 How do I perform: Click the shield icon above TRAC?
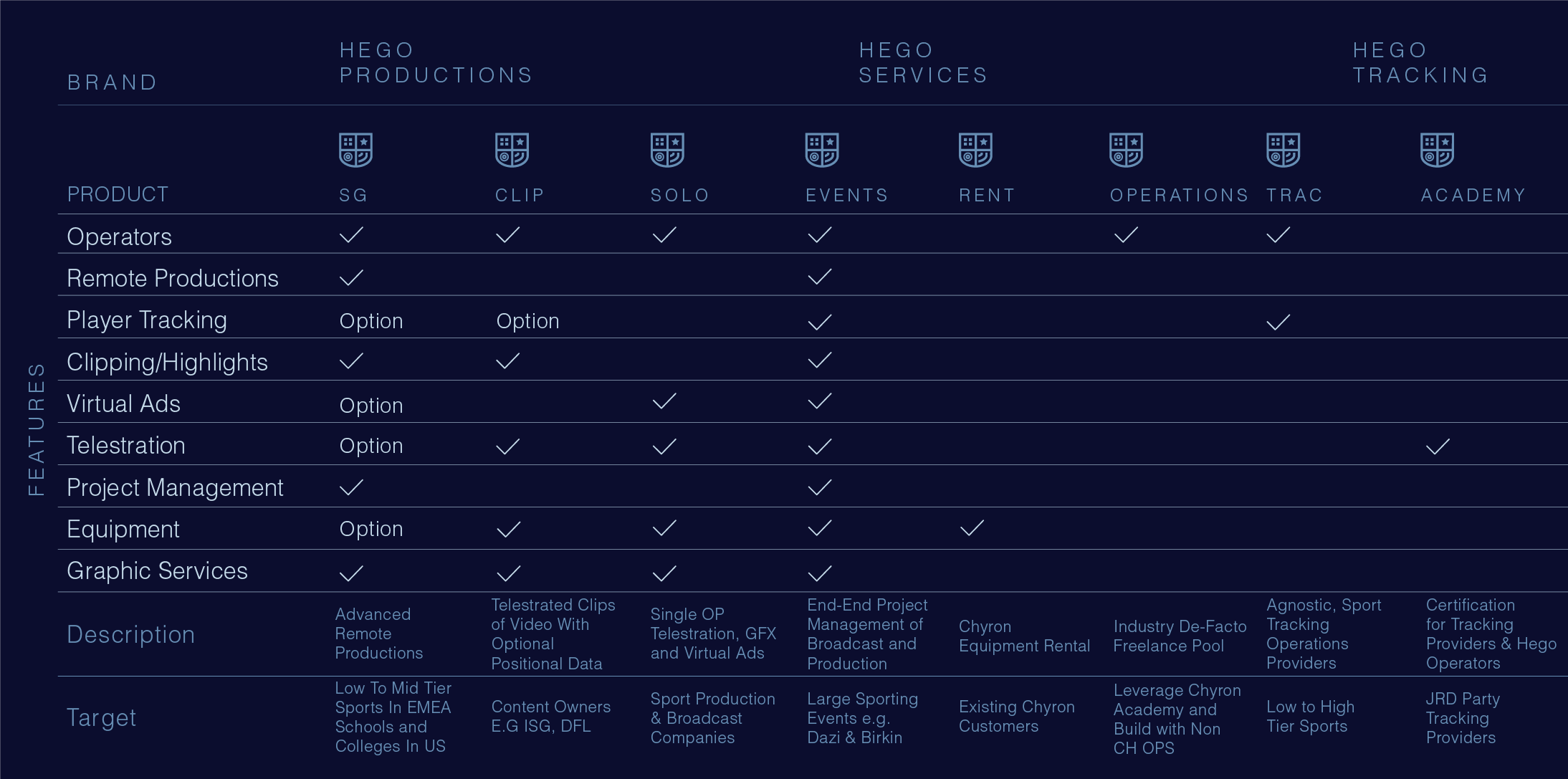pyautogui.click(x=1283, y=150)
